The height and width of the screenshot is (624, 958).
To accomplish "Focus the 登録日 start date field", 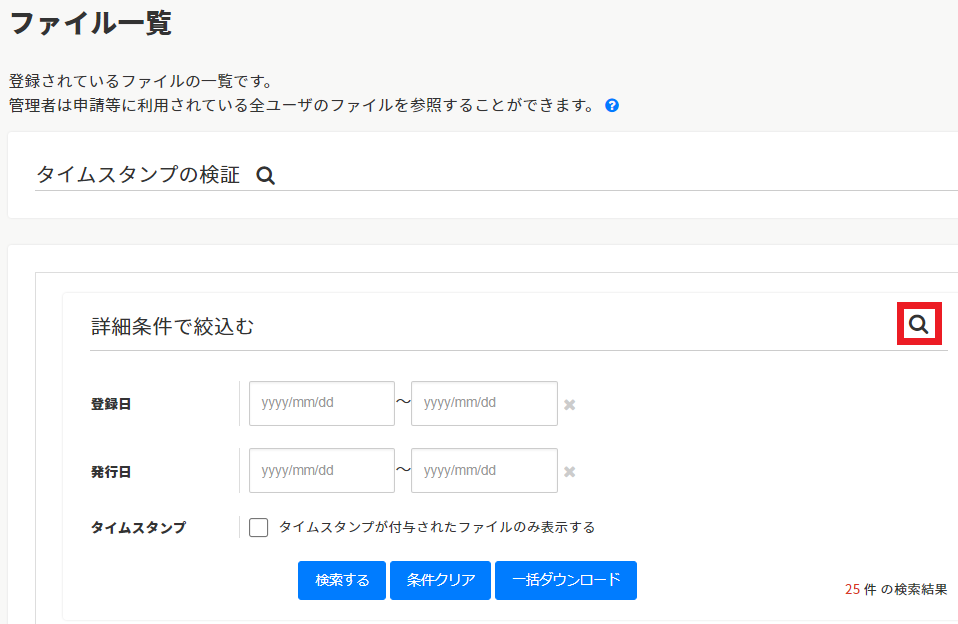I will pyautogui.click(x=321, y=404).
